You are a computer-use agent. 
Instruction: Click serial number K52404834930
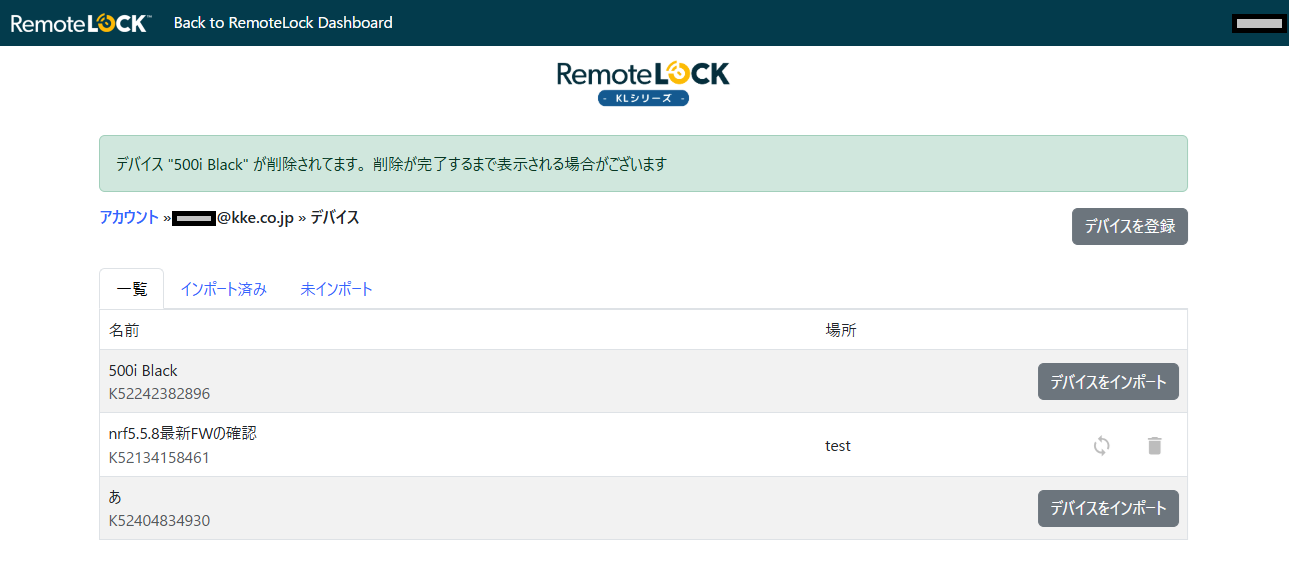pyautogui.click(x=160, y=520)
